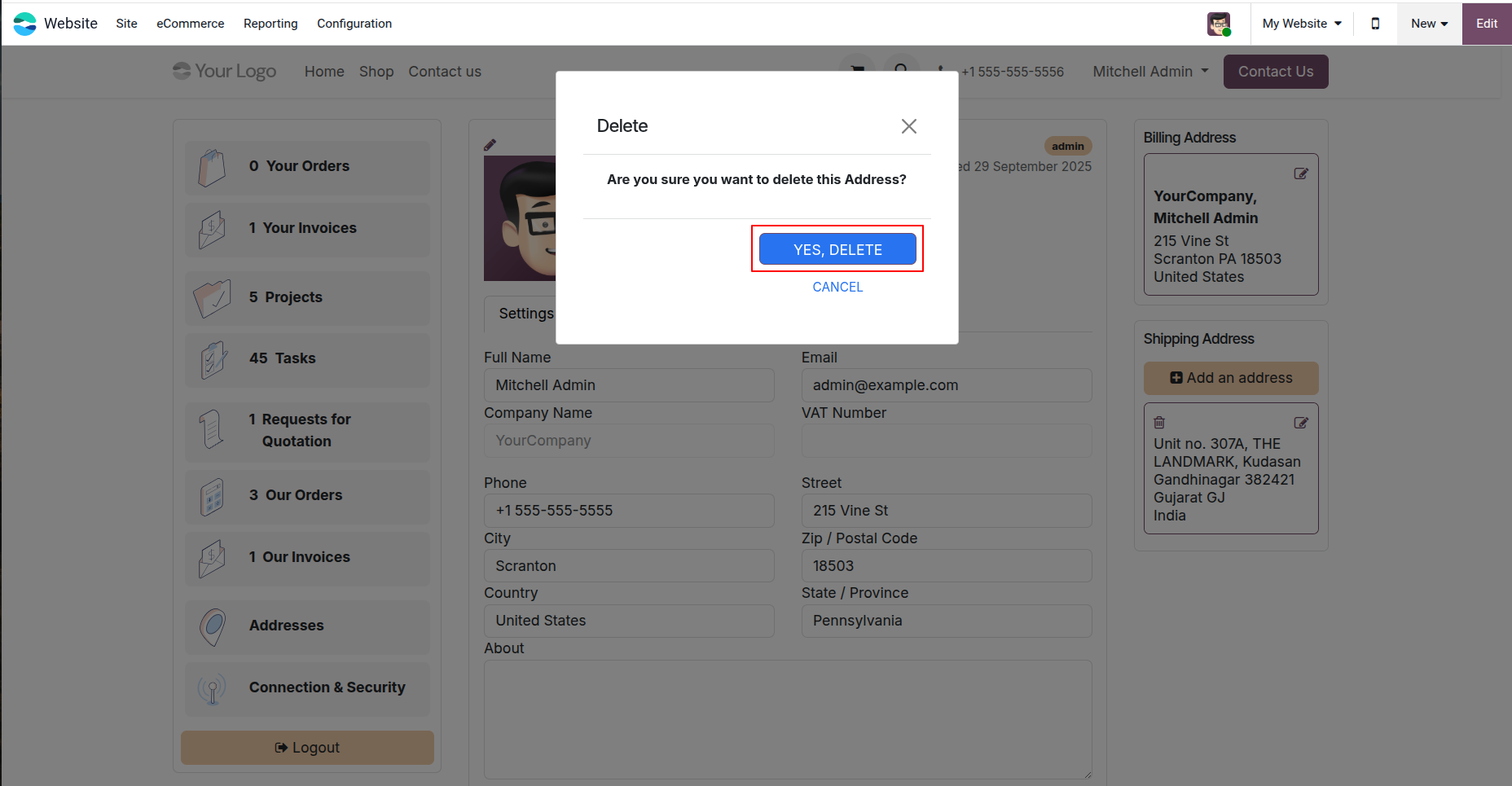Expand Mitchell Admin user dropdown
This screenshot has height=786, width=1512.
[x=1150, y=72]
